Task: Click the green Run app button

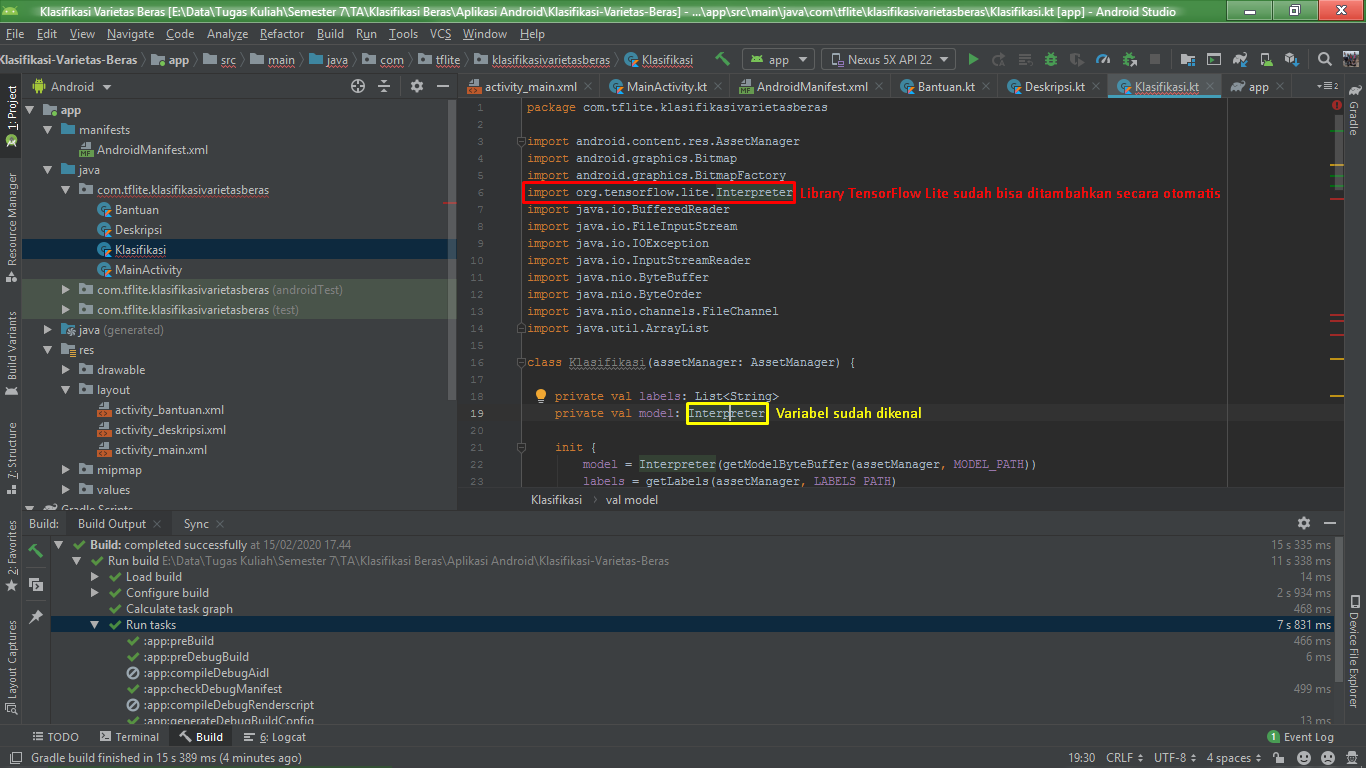Action: (x=973, y=60)
